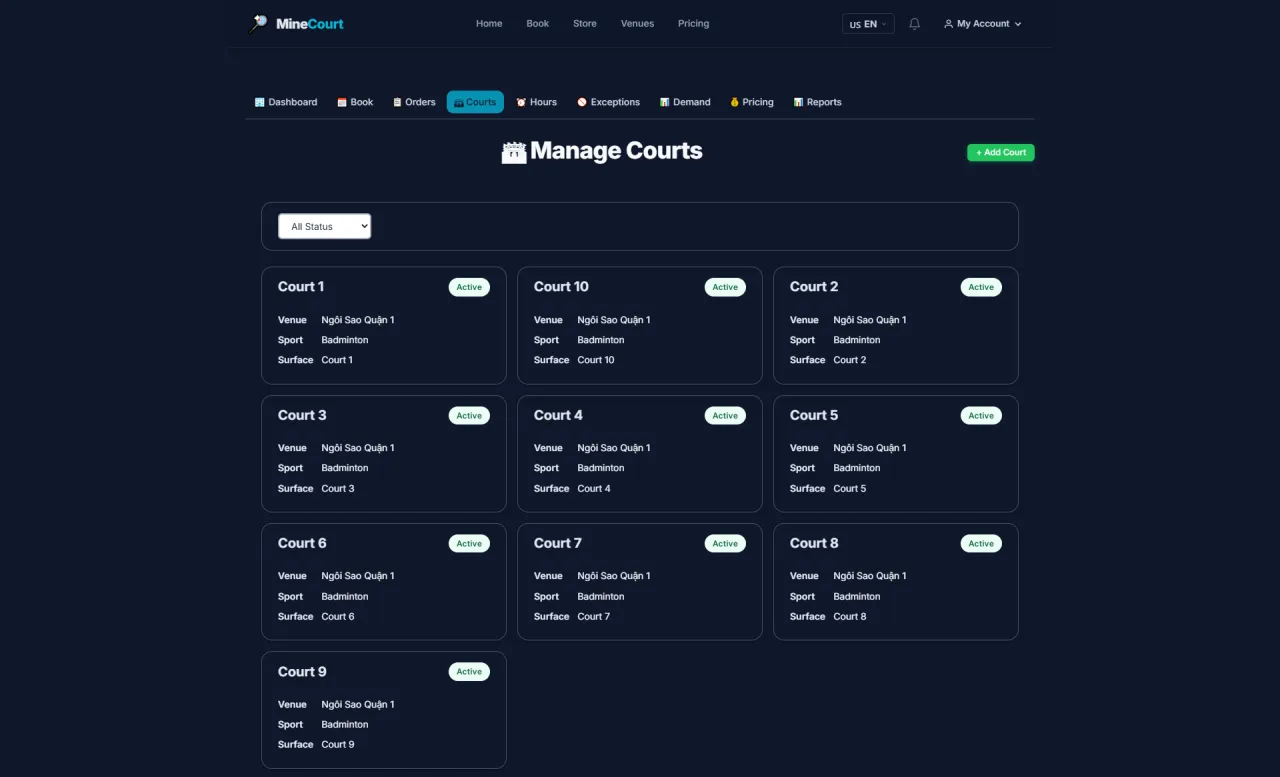Open Pricing in the top navigation
This screenshot has height=777, width=1280.
pos(693,24)
